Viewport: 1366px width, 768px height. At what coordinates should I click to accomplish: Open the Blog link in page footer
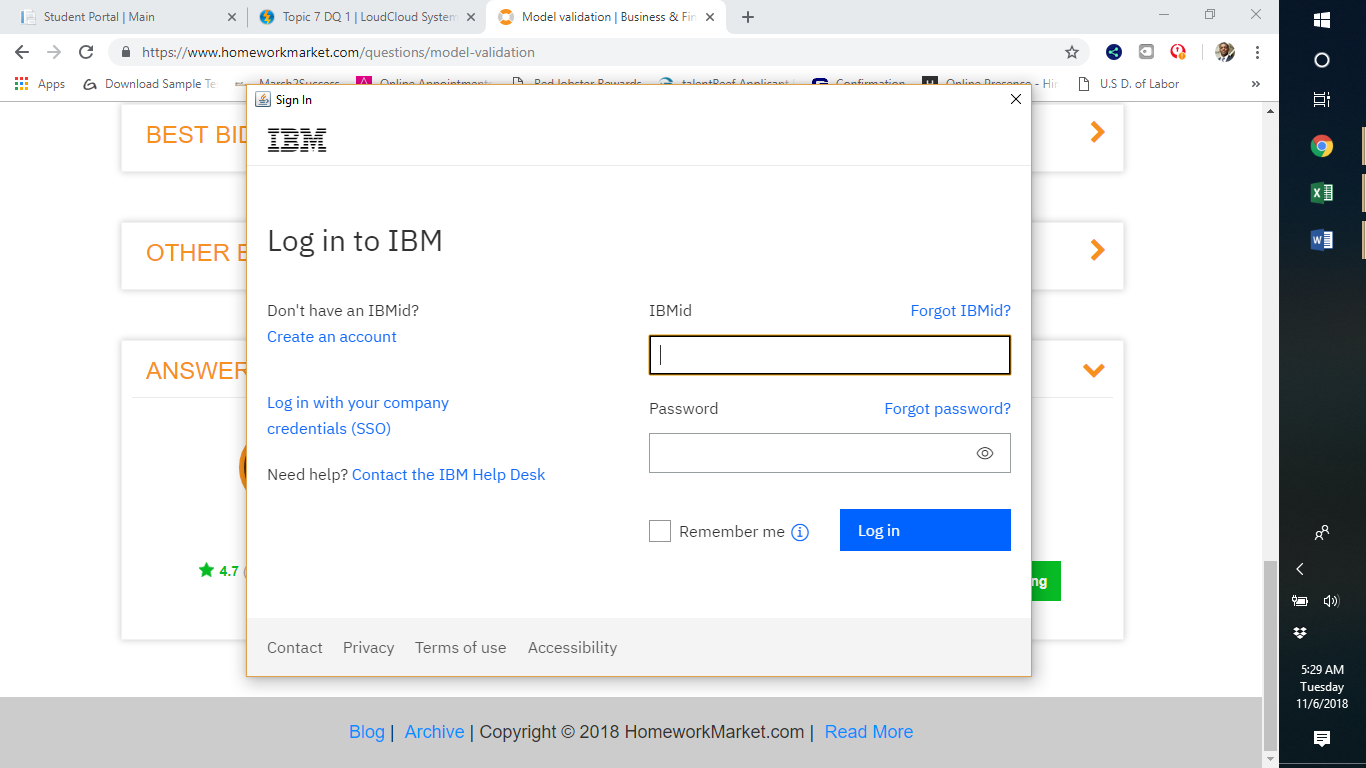(367, 732)
